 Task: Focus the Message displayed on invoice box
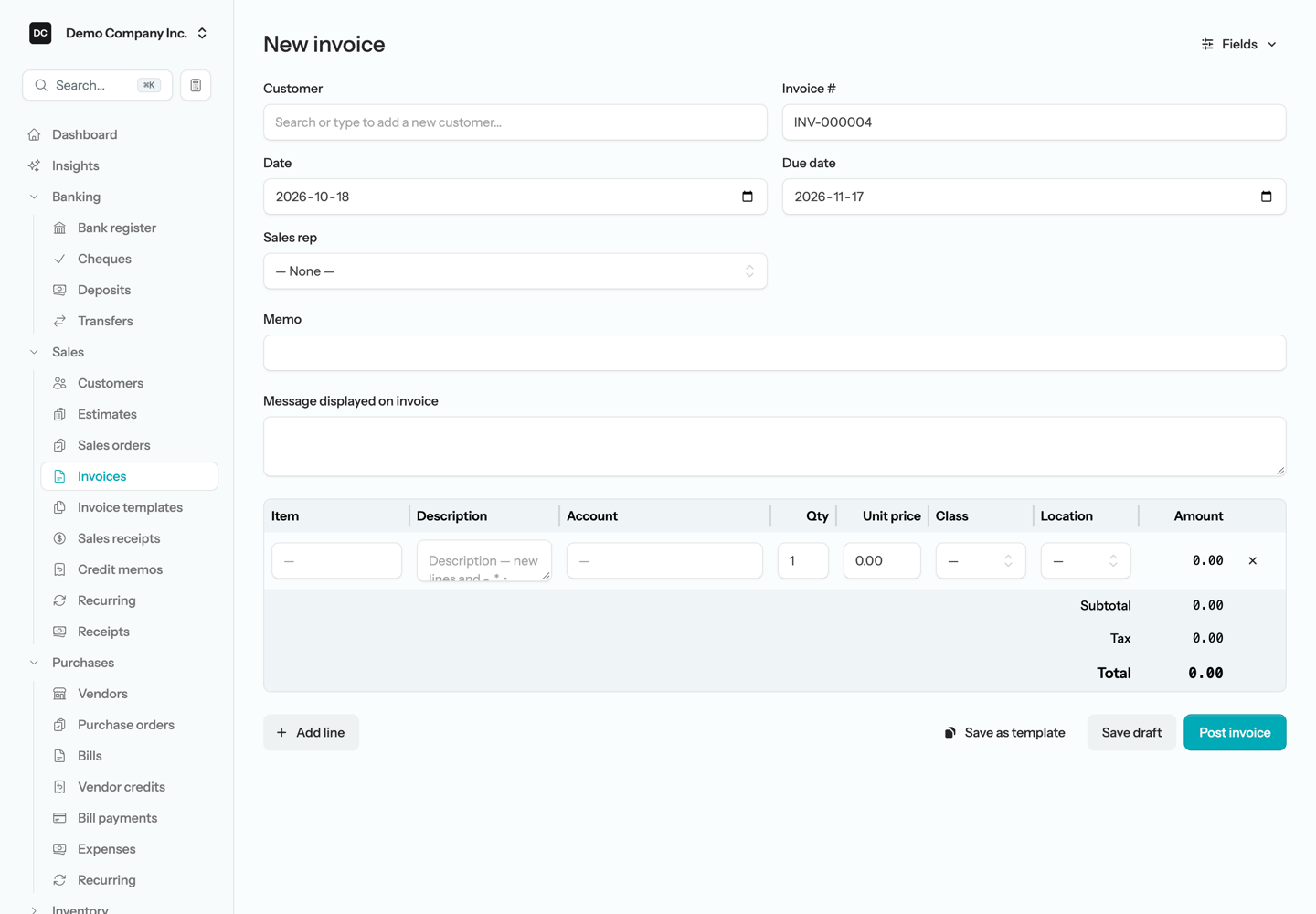pos(775,447)
